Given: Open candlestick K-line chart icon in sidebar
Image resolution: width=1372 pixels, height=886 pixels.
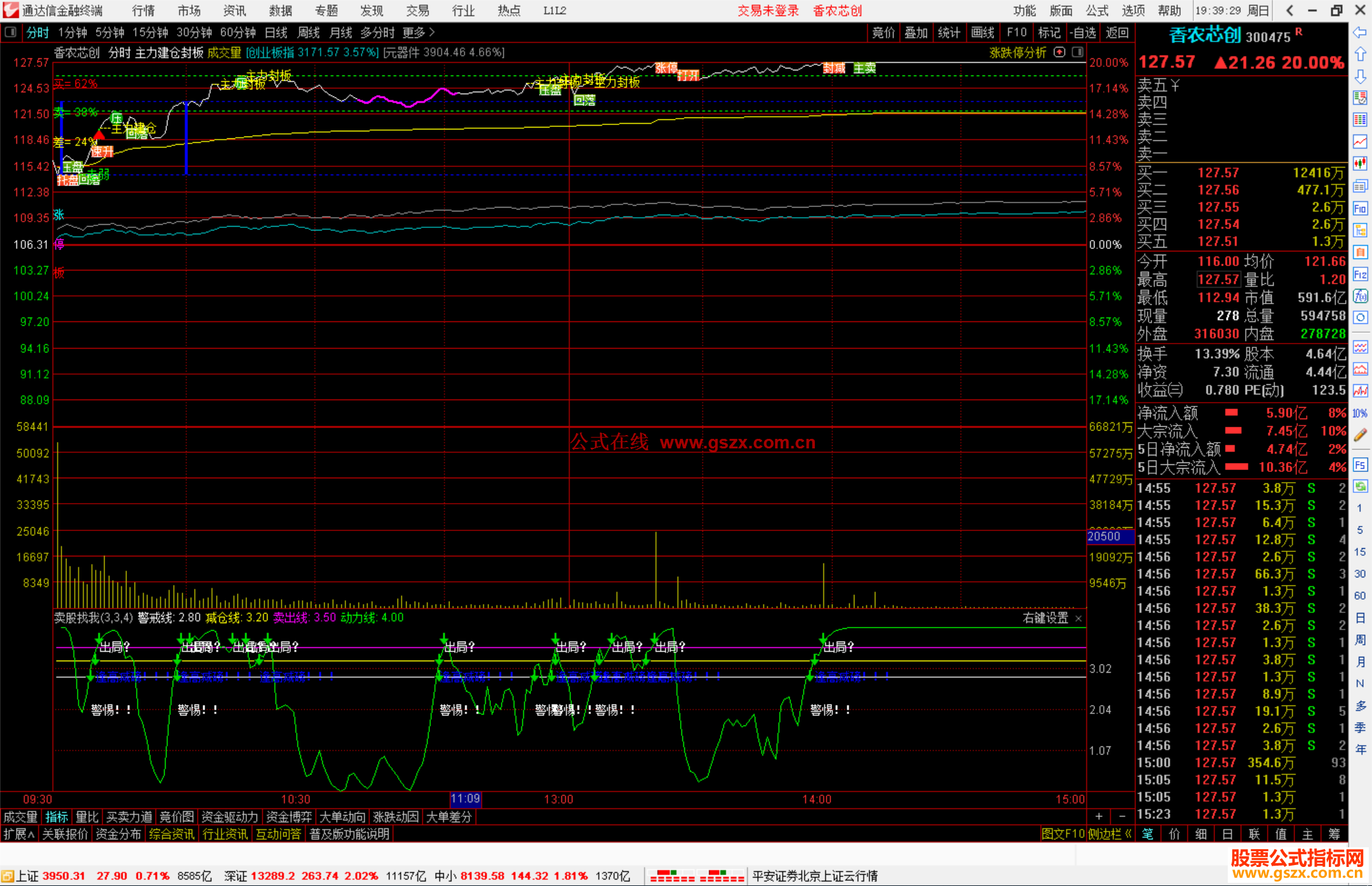Looking at the screenshot, I should (1360, 164).
